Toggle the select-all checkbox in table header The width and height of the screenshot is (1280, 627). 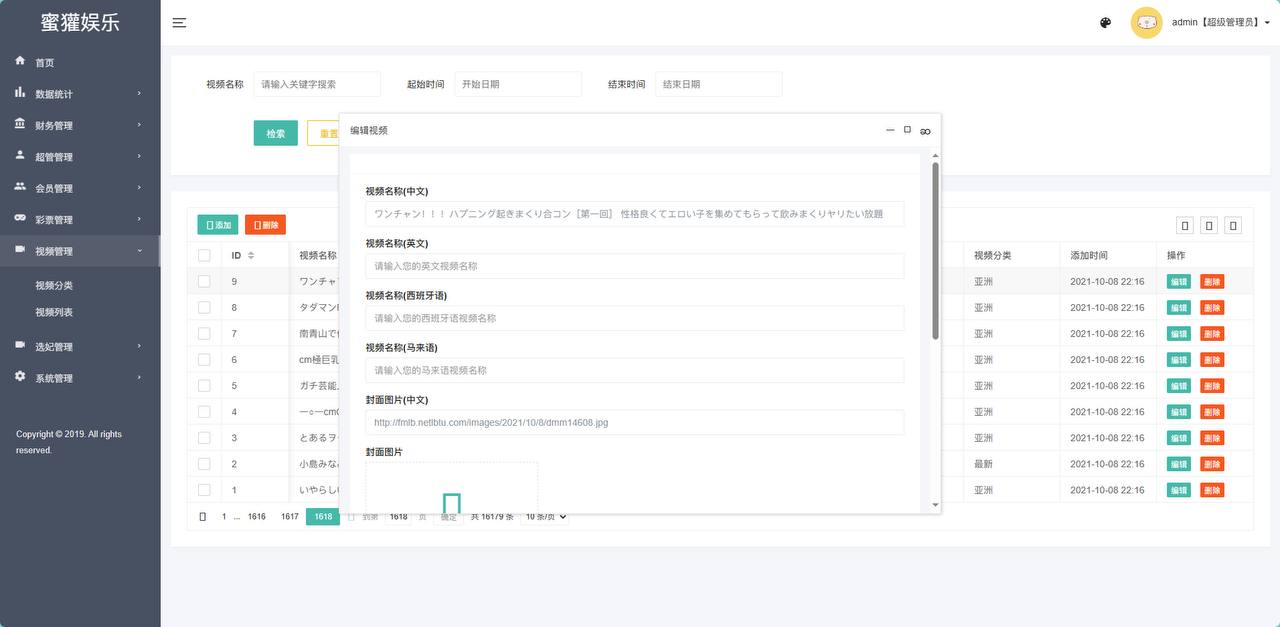pyautogui.click(x=204, y=255)
